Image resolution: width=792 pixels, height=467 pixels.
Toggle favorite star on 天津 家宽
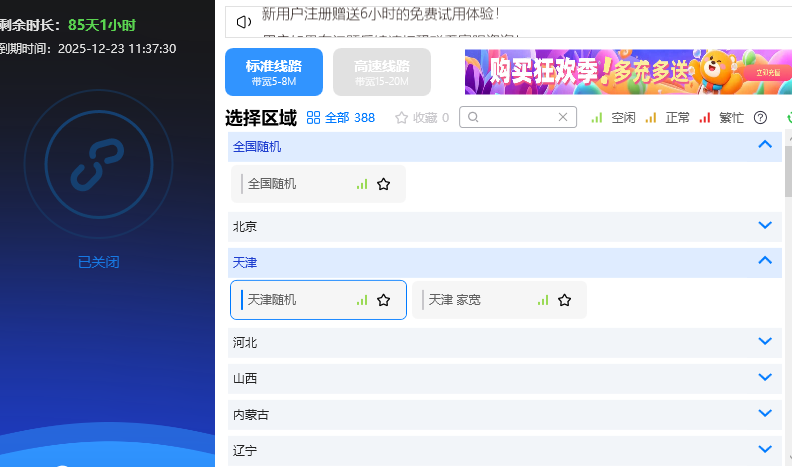(x=564, y=300)
